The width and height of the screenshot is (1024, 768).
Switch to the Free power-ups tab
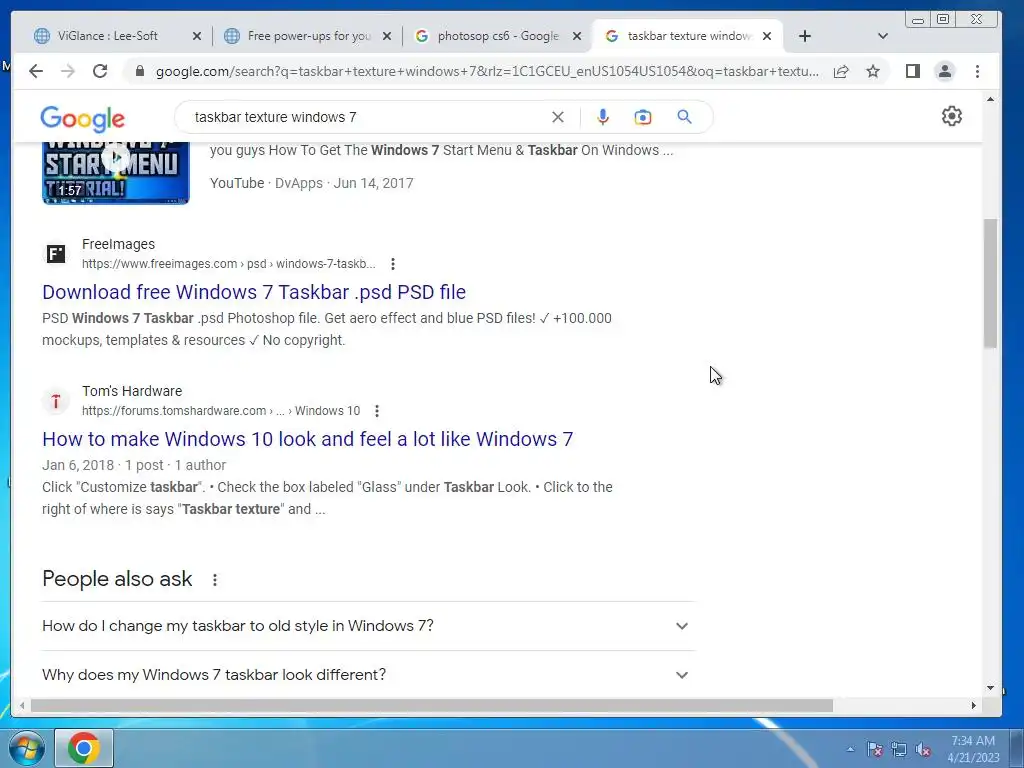point(309,36)
